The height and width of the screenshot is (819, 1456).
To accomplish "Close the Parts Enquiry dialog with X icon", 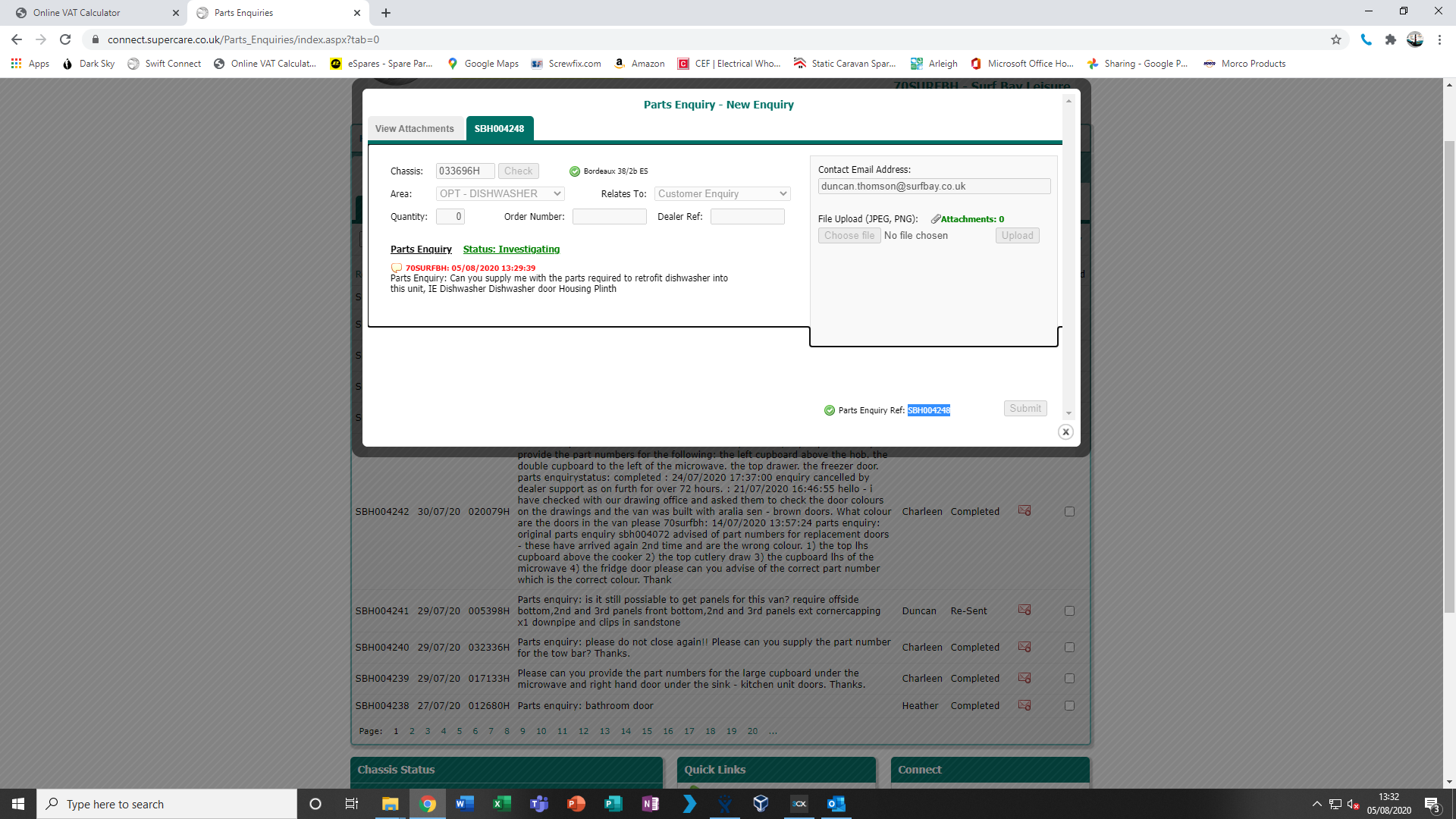I will point(1065,432).
